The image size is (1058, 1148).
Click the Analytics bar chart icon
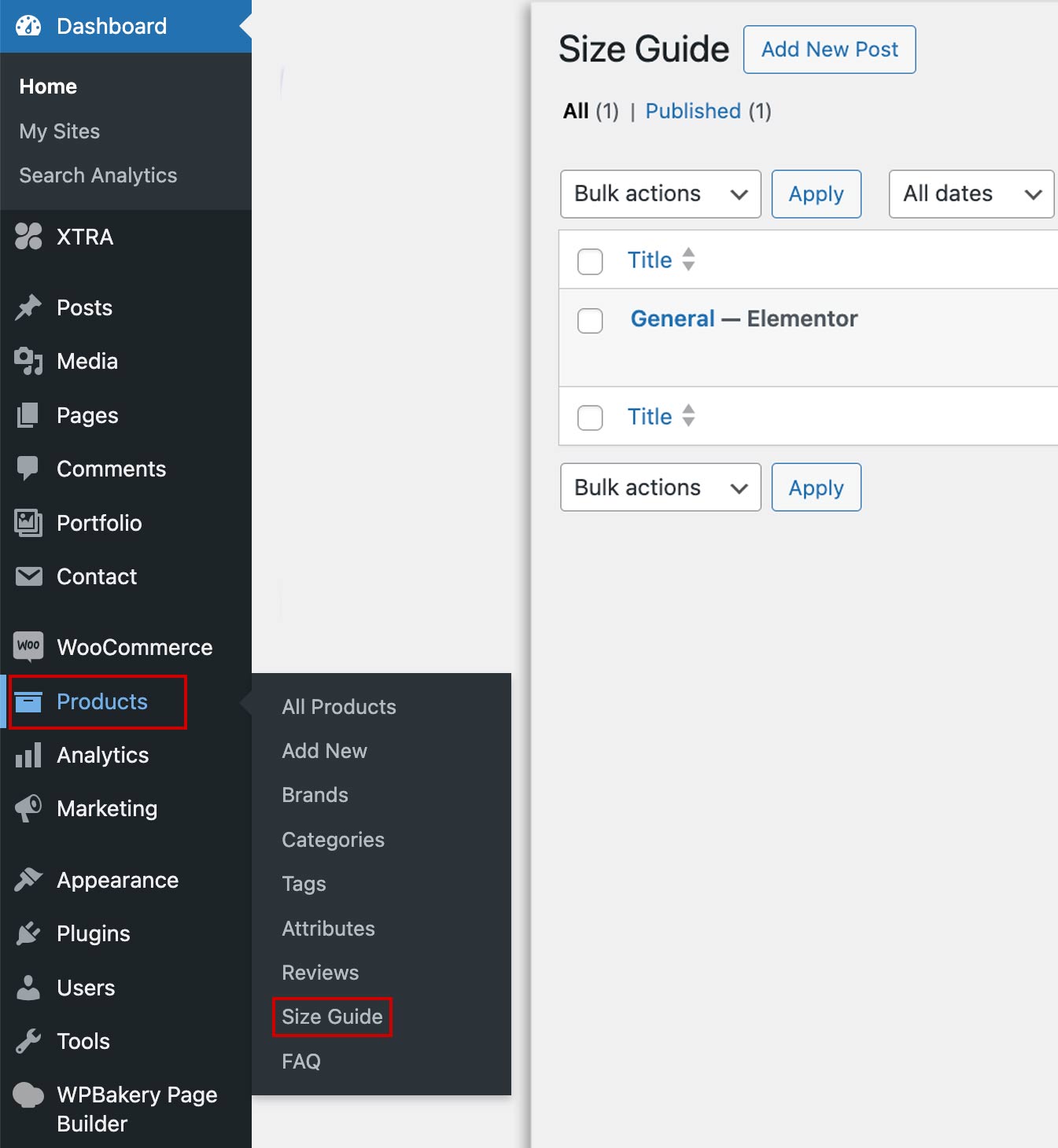[x=28, y=755]
